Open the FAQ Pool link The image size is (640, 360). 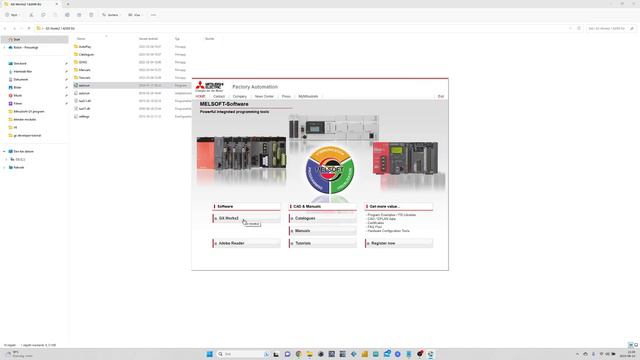(x=374, y=227)
